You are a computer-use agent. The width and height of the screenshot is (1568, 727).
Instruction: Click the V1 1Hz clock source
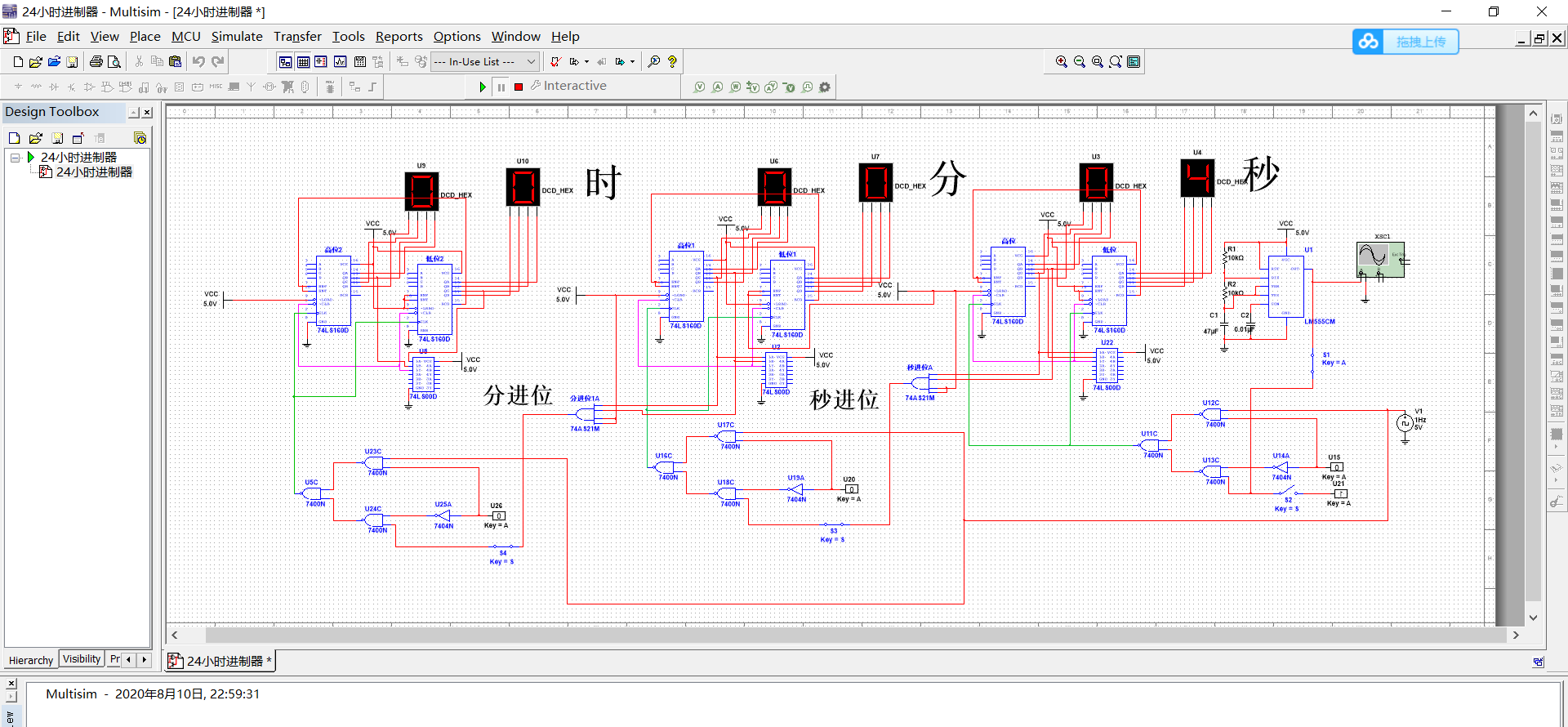1405,423
